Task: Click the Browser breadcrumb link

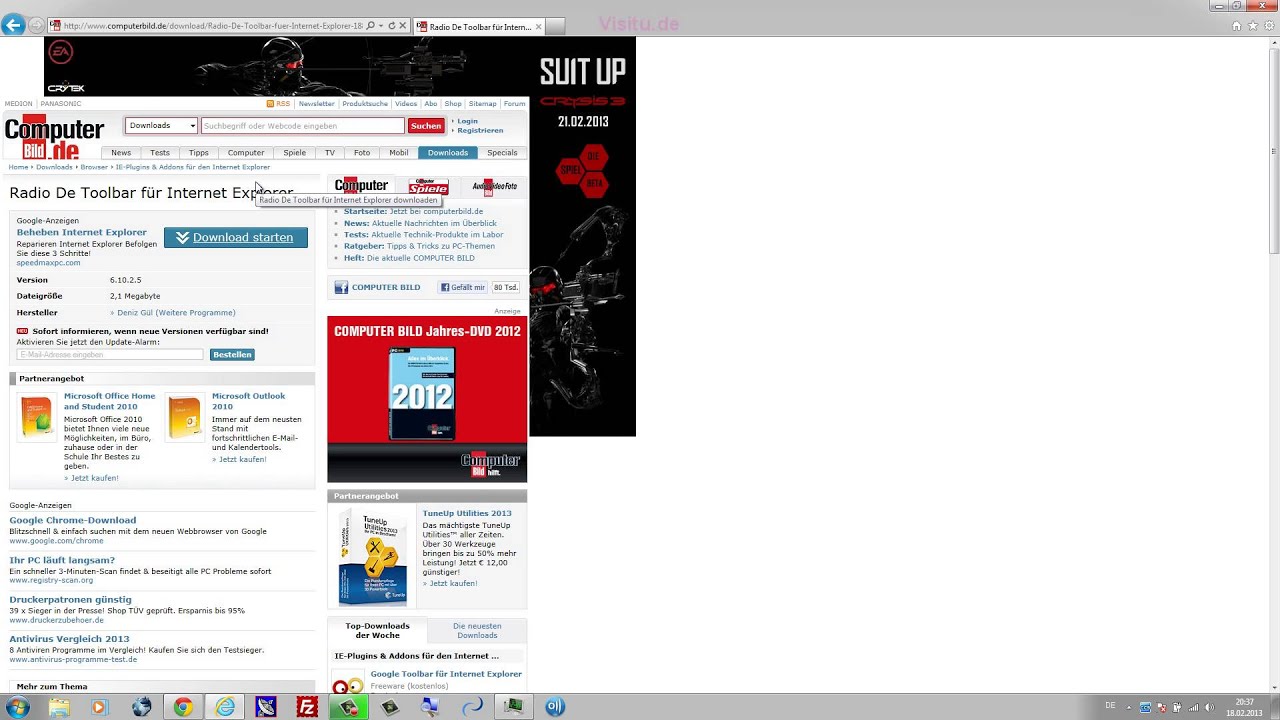Action: (x=94, y=167)
